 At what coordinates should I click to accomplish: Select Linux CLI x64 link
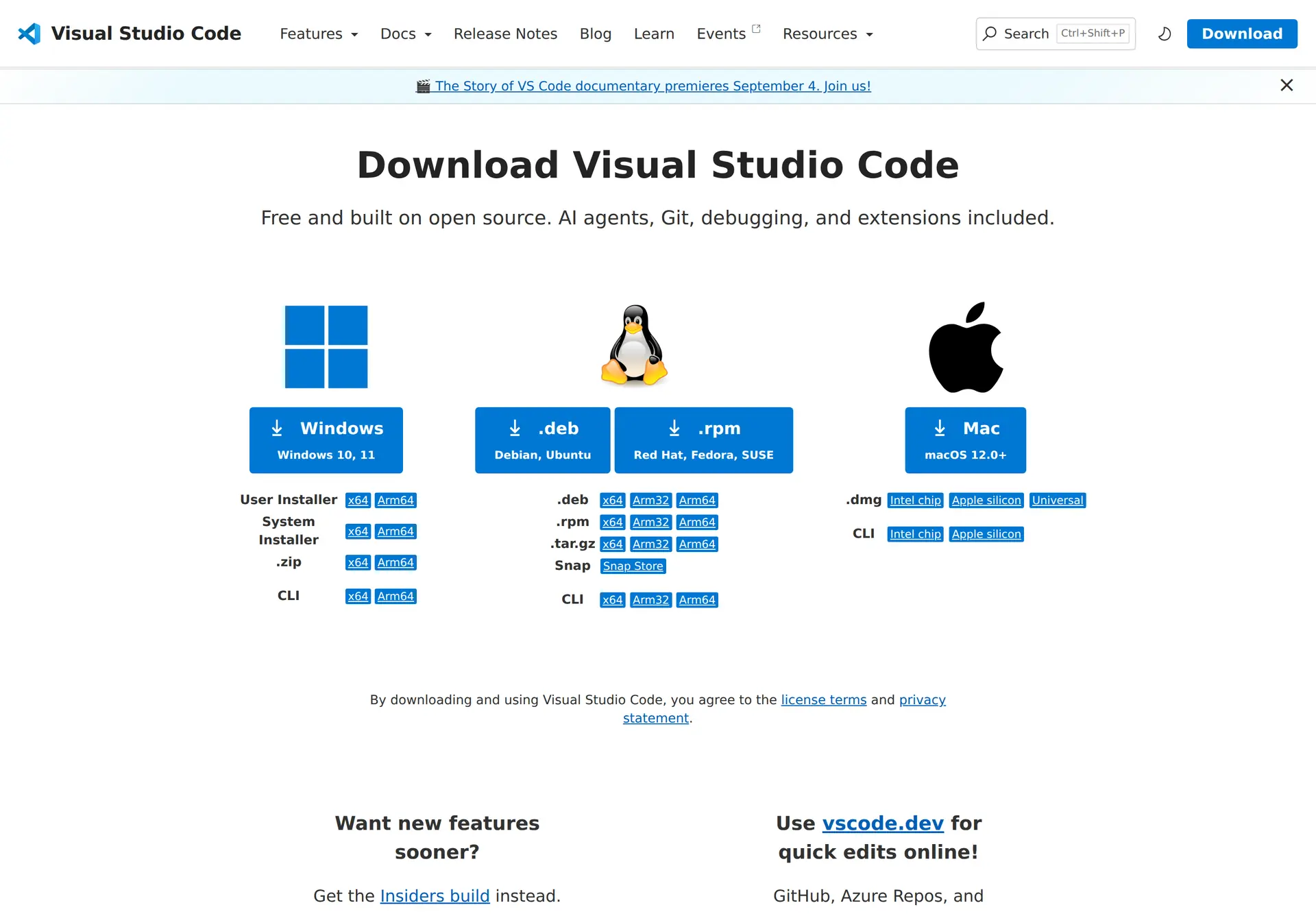[x=613, y=600]
